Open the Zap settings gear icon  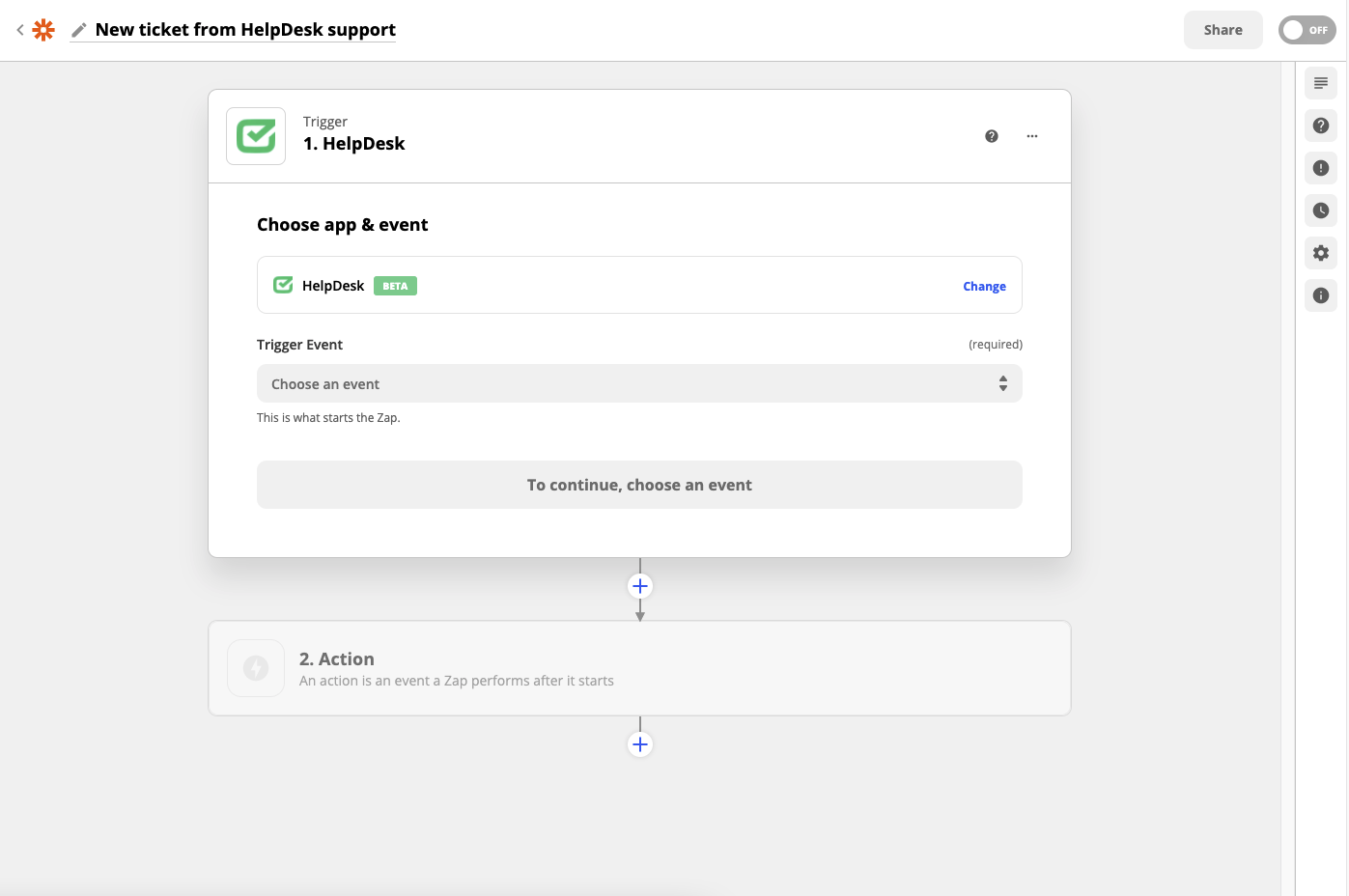coord(1321,253)
